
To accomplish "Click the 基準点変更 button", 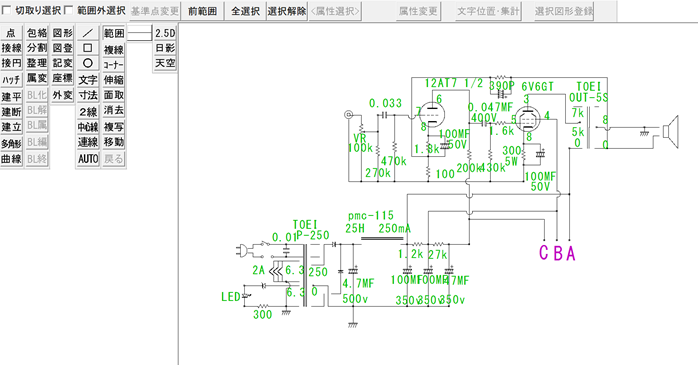I will pos(155,11).
